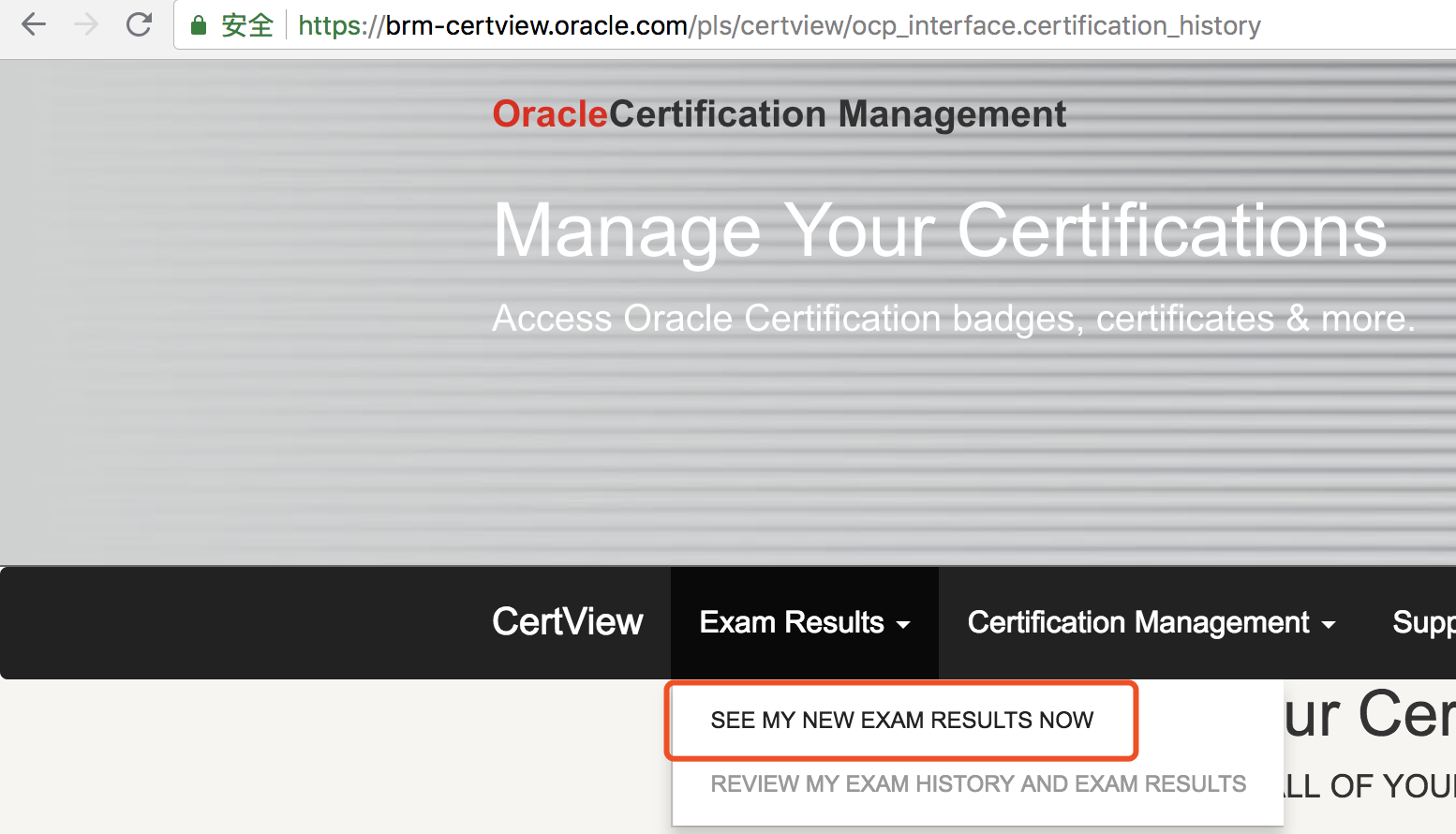Click the caret beside Exam Results
1456x834 pixels.
tap(903, 625)
